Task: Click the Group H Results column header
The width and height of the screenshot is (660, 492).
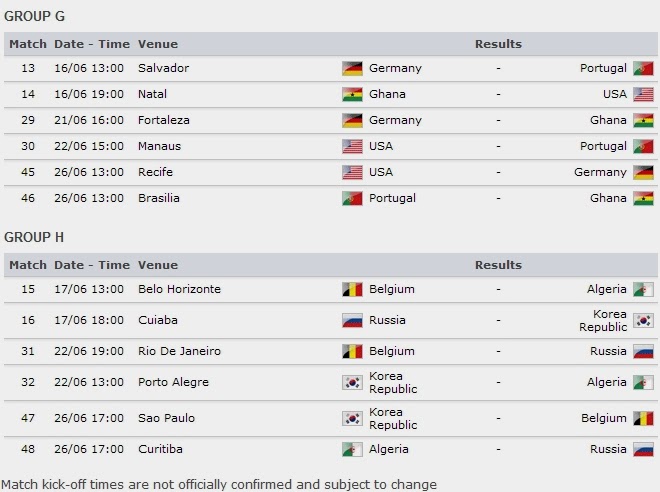Action: click(x=498, y=265)
